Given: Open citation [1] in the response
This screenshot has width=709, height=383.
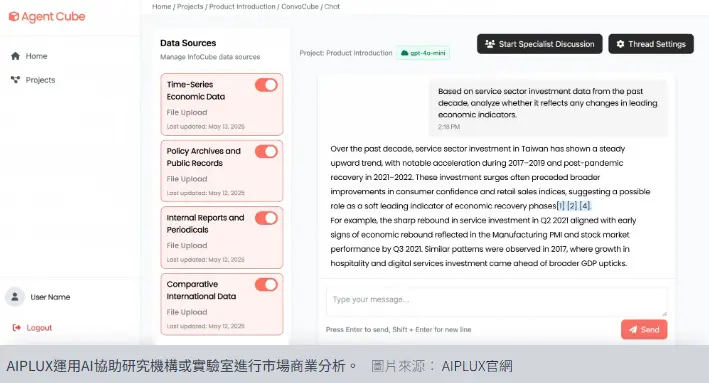Looking at the screenshot, I should click(561, 206).
